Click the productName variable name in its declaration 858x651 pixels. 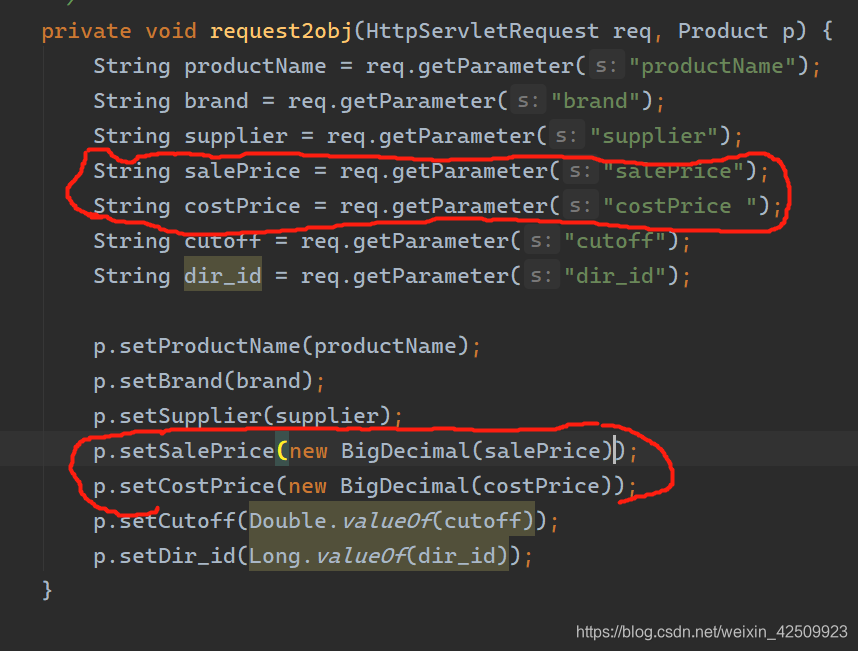255,66
